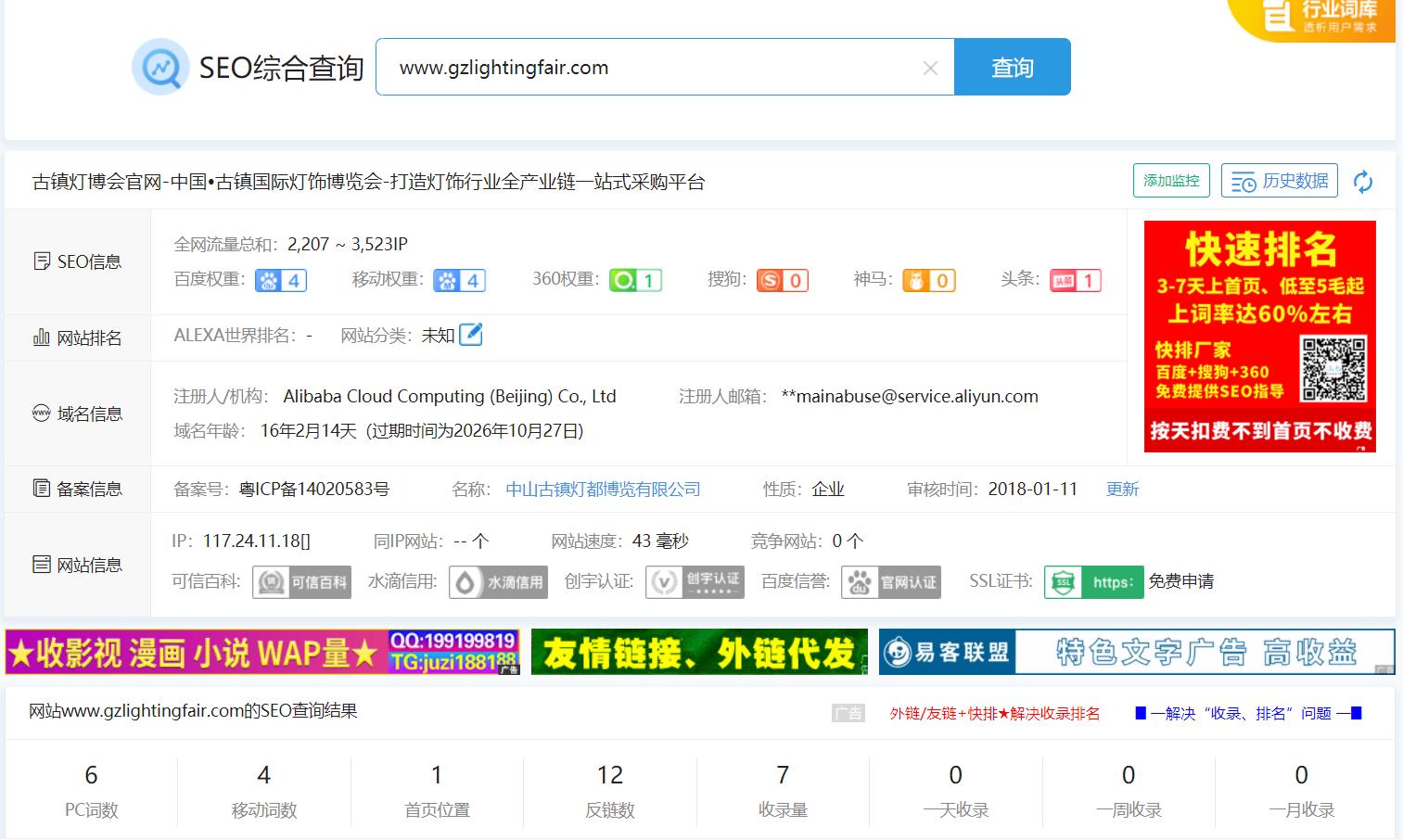Open the 收影视 漫画 小说 WAP量 banner ad

(x=262, y=652)
